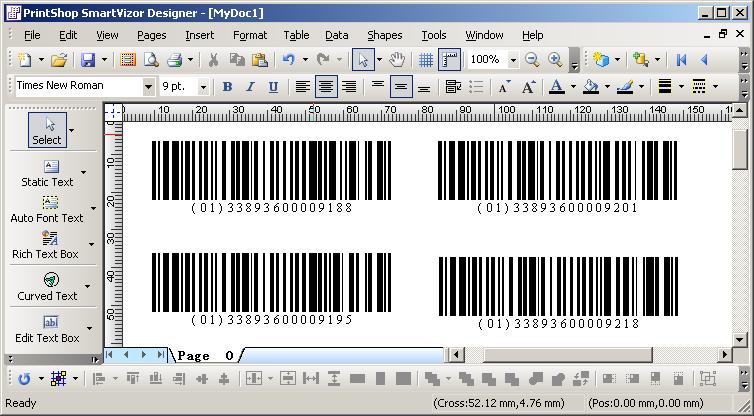754x416 pixels.
Task: Undo the last action
Action: click(x=289, y=60)
